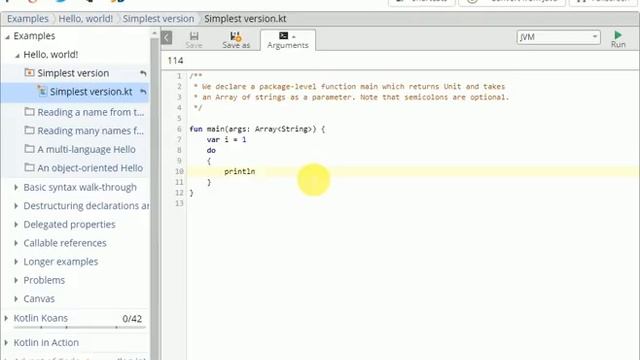Click the 'do' keyword line
The height and width of the screenshot is (360, 640).
pyautogui.click(x=211, y=150)
